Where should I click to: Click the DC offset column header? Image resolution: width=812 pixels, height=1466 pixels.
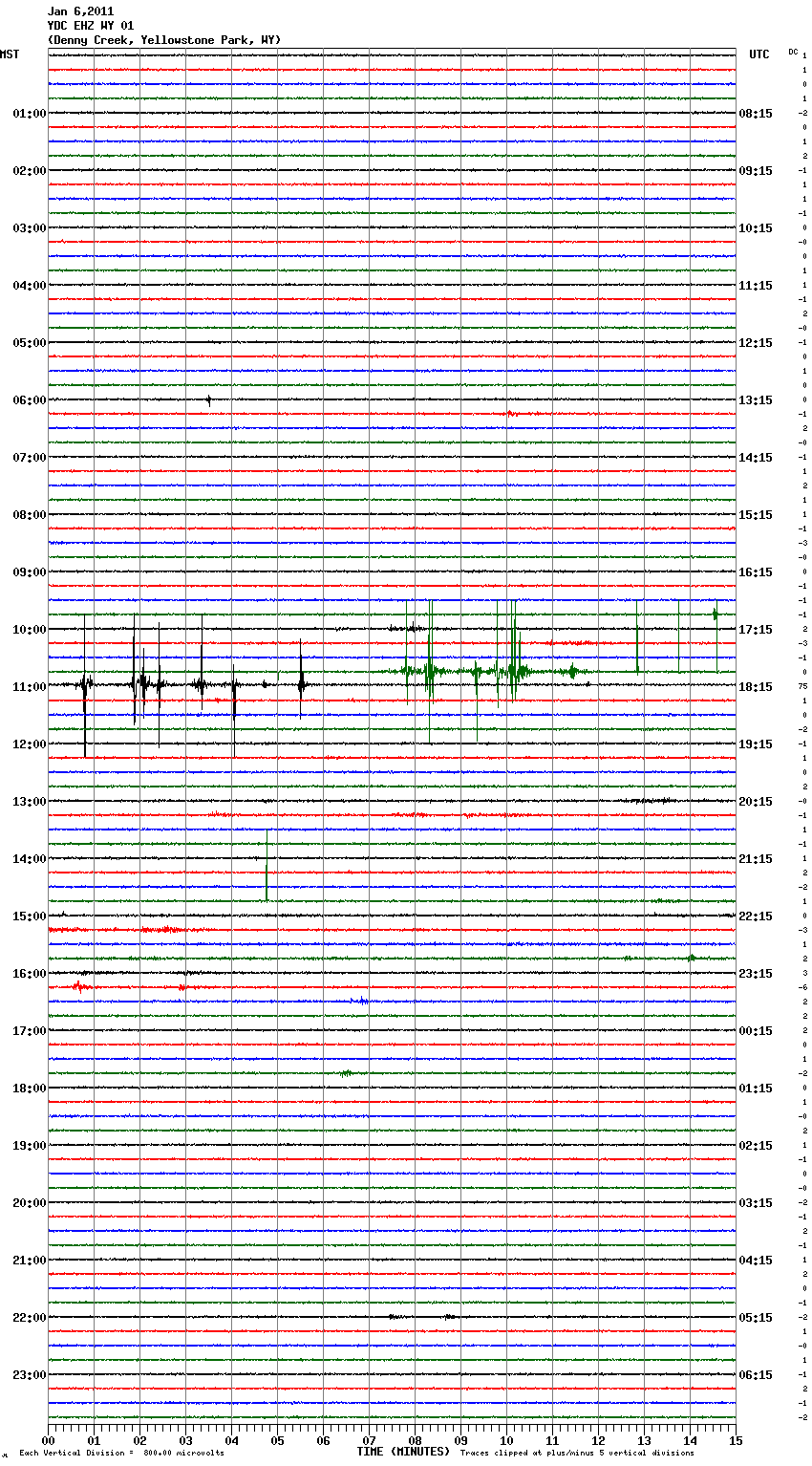pos(793,52)
